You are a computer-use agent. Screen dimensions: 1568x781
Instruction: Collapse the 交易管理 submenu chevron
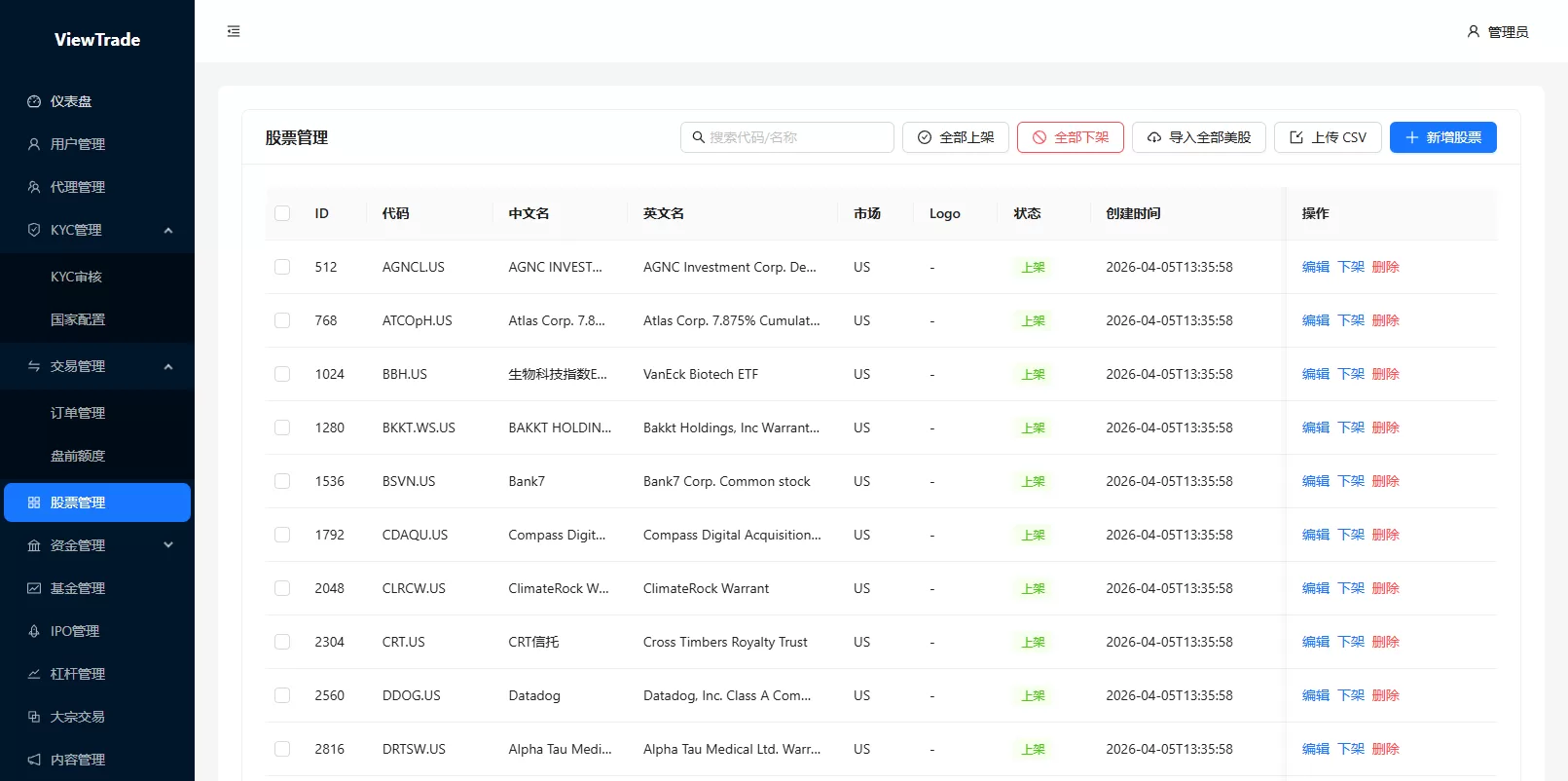(x=168, y=366)
